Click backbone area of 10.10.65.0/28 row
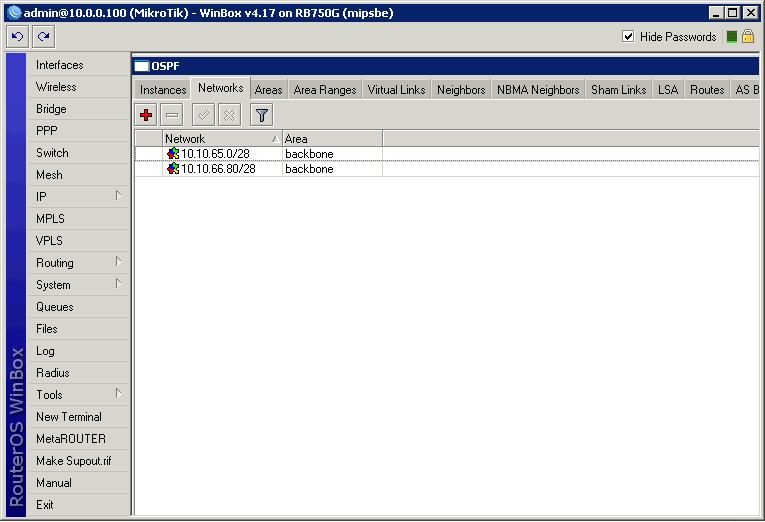Screen dimensions: 765x522 tap(309, 154)
